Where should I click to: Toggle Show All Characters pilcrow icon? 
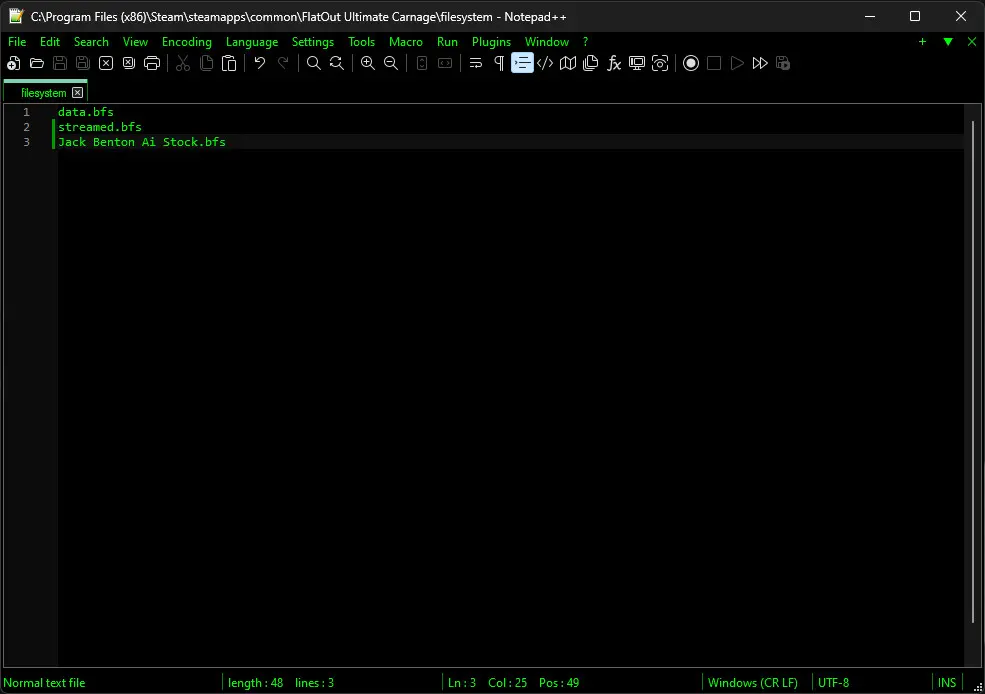click(x=499, y=63)
